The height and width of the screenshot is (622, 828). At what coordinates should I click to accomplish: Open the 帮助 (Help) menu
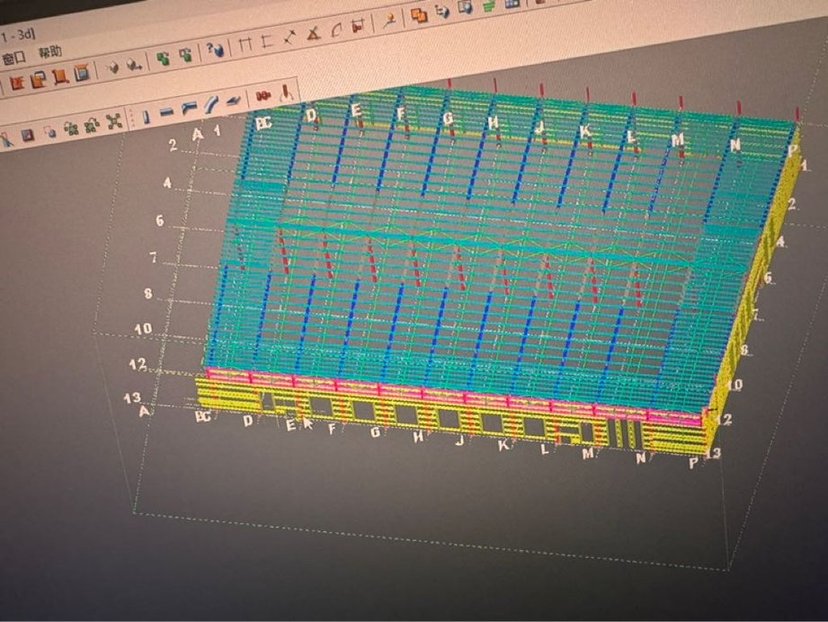click(50, 52)
